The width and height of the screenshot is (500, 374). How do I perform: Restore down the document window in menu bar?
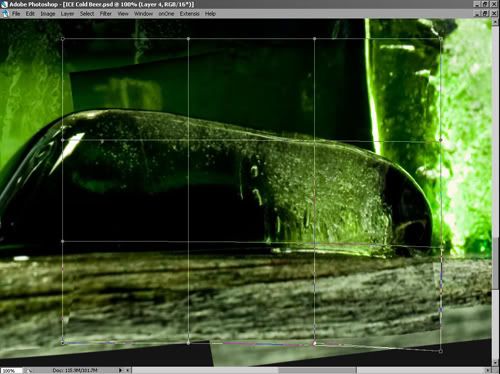(x=486, y=13)
